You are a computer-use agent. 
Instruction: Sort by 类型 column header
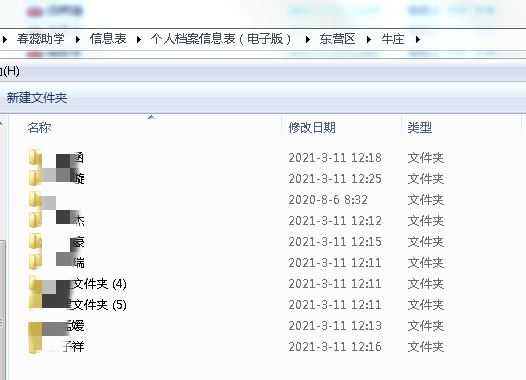420,127
